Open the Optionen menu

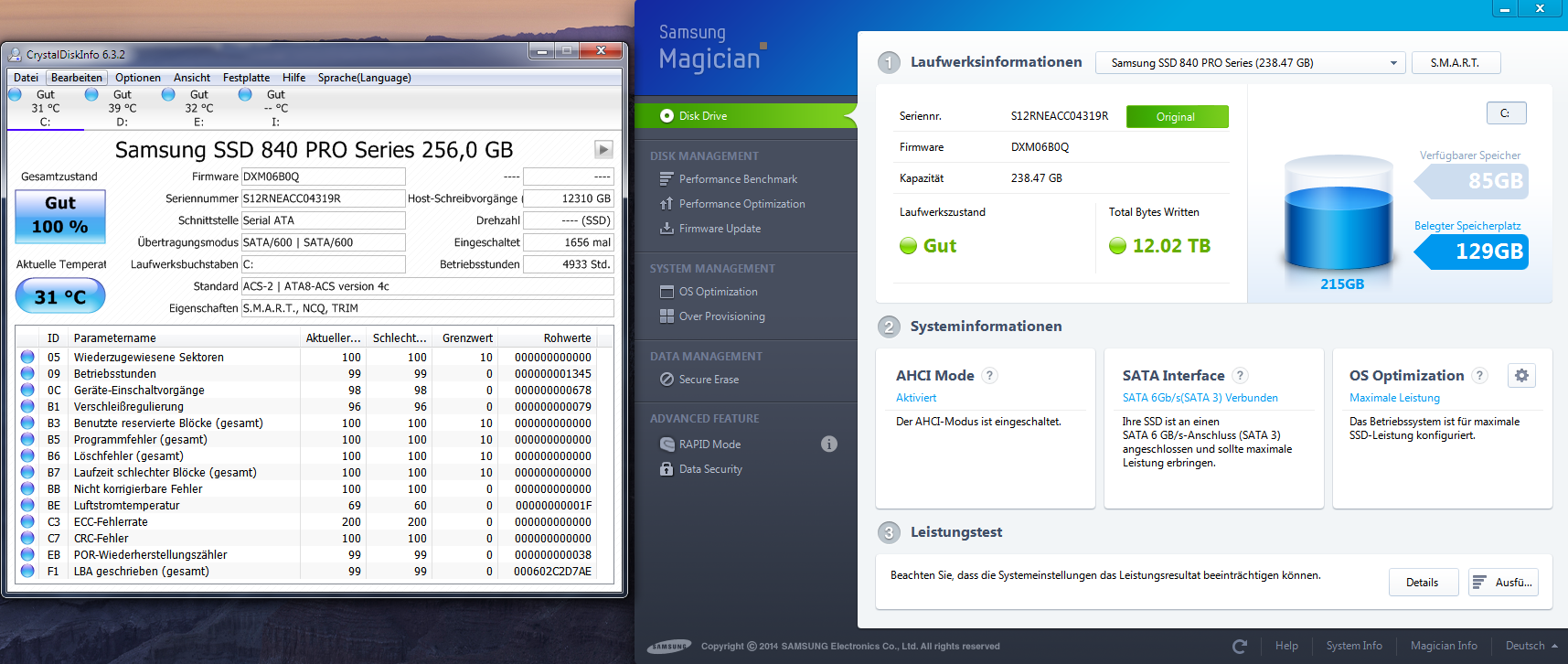(x=138, y=78)
